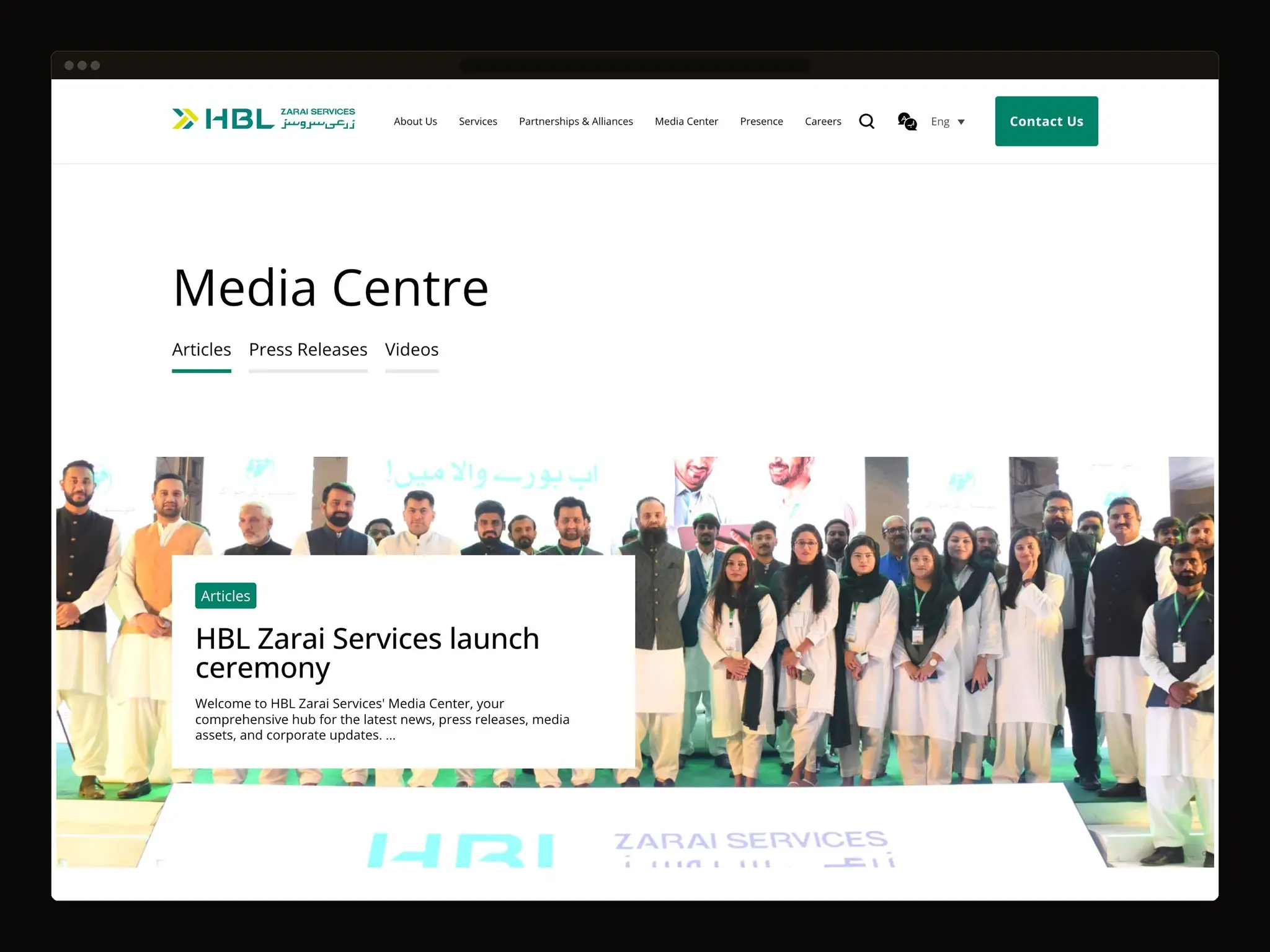Click the green Articles tag badge
Screen dimensions: 1270x952
(226, 596)
